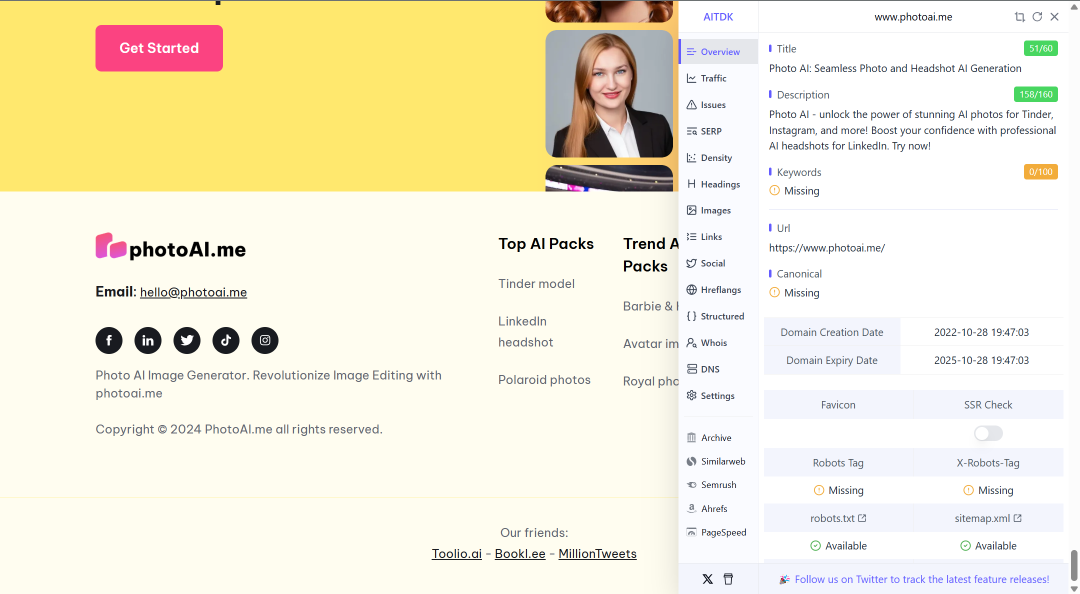Switch to the Hreflangs tab
1080x594 pixels.
tap(718, 290)
